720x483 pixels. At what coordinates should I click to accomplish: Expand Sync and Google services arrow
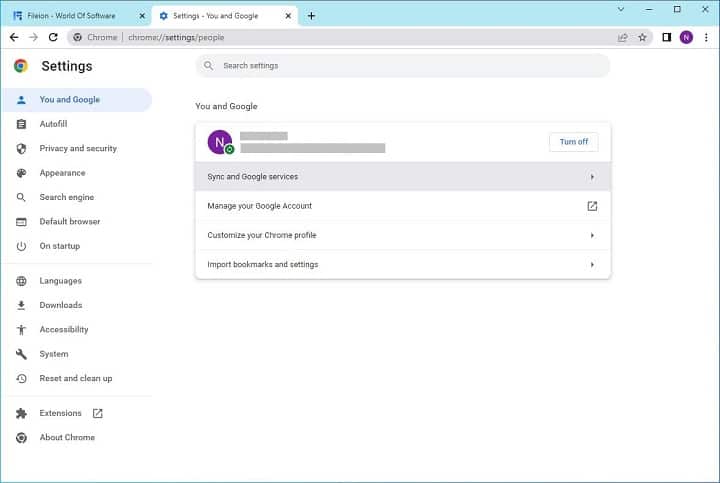point(592,177)
